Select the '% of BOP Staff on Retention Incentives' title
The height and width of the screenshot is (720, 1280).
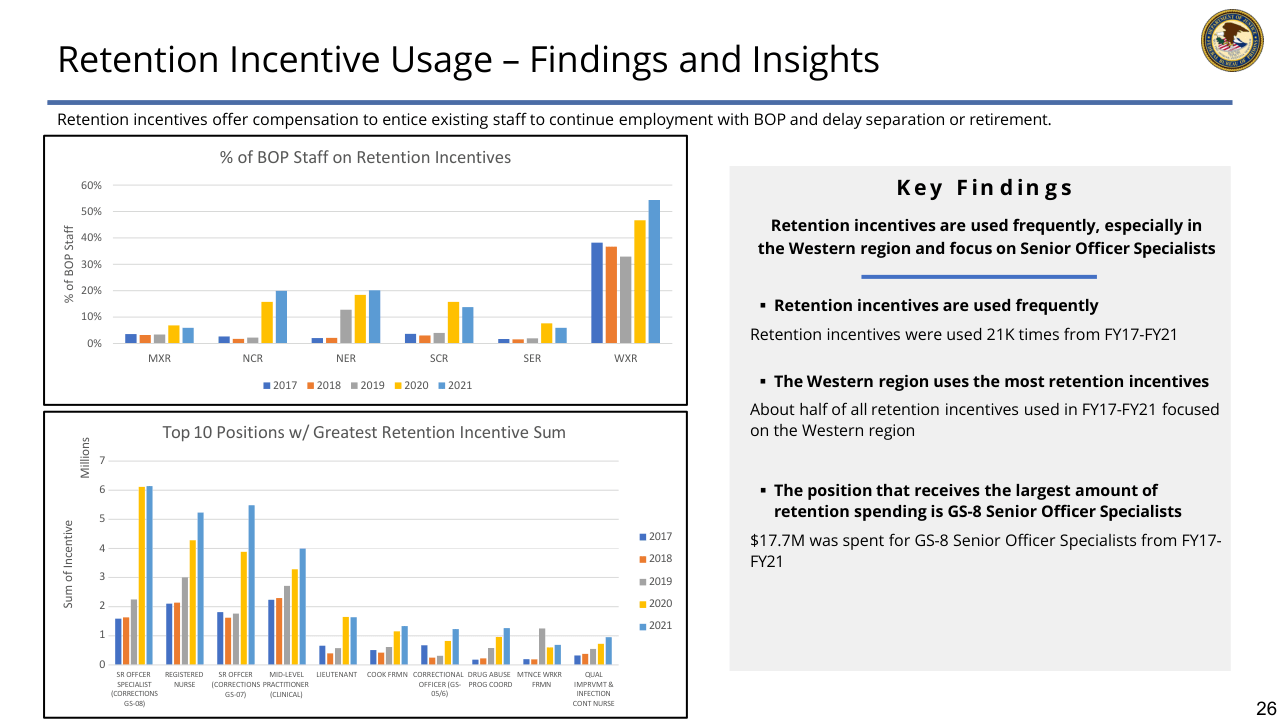[x=365, y=158]
